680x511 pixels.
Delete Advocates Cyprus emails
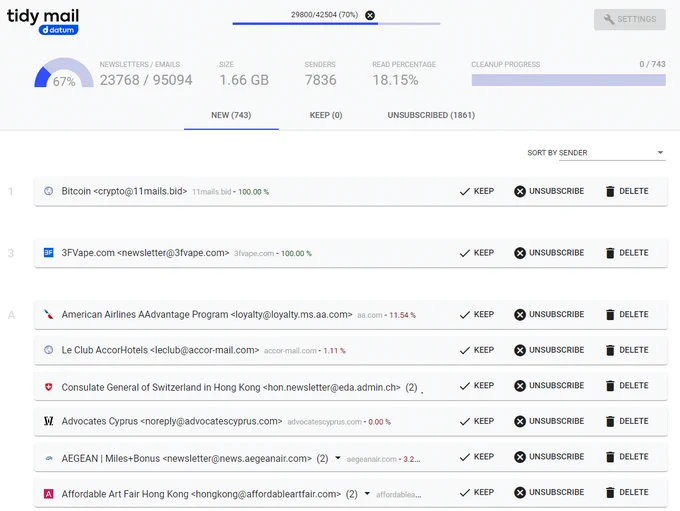(627, 421)
